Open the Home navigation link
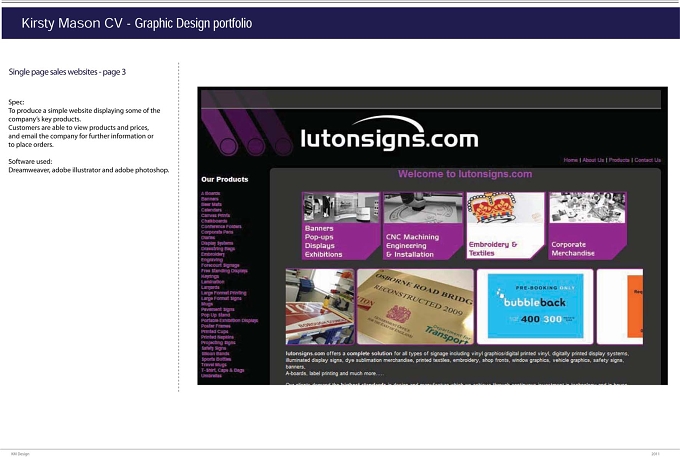680x457 pixels. point(571,160)
